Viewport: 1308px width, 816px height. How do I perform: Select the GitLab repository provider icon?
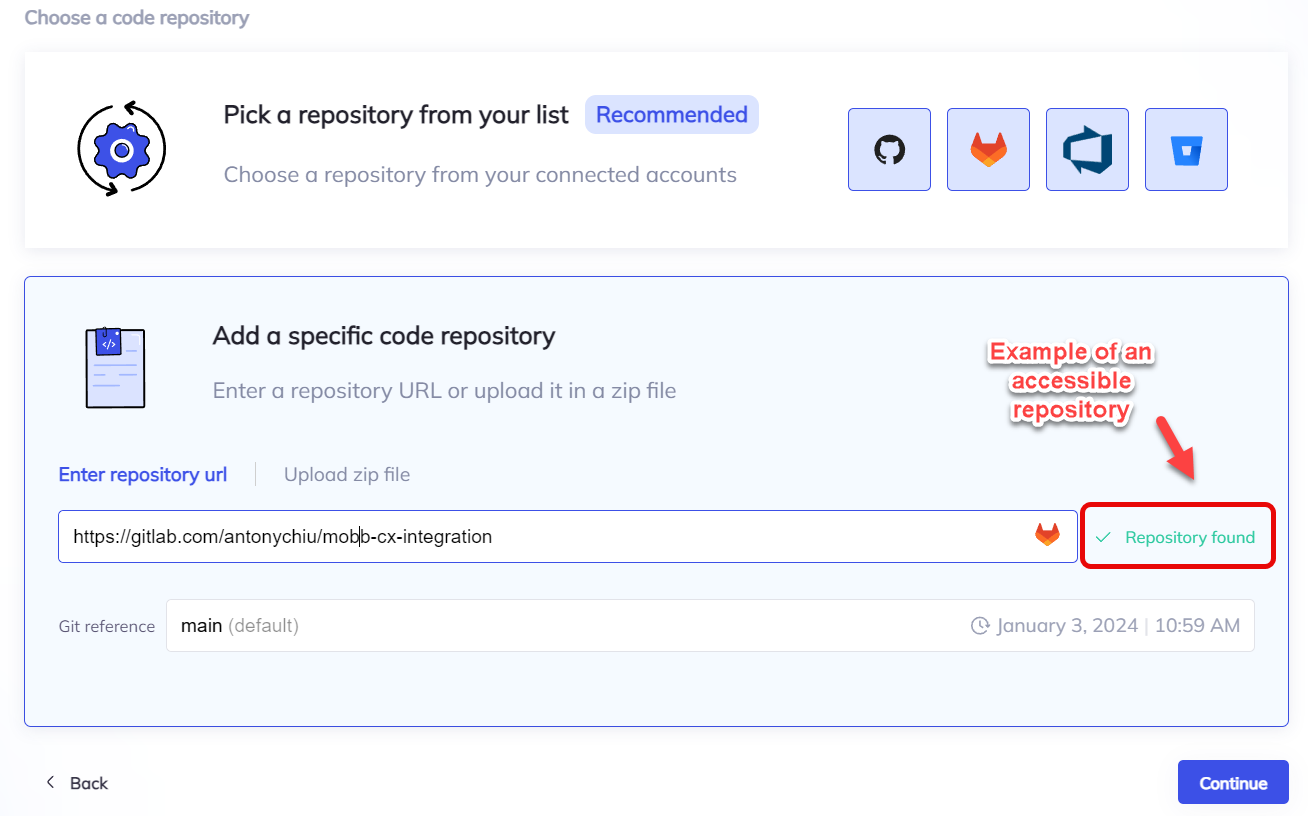pyautogui.click(x=988, y=150)
